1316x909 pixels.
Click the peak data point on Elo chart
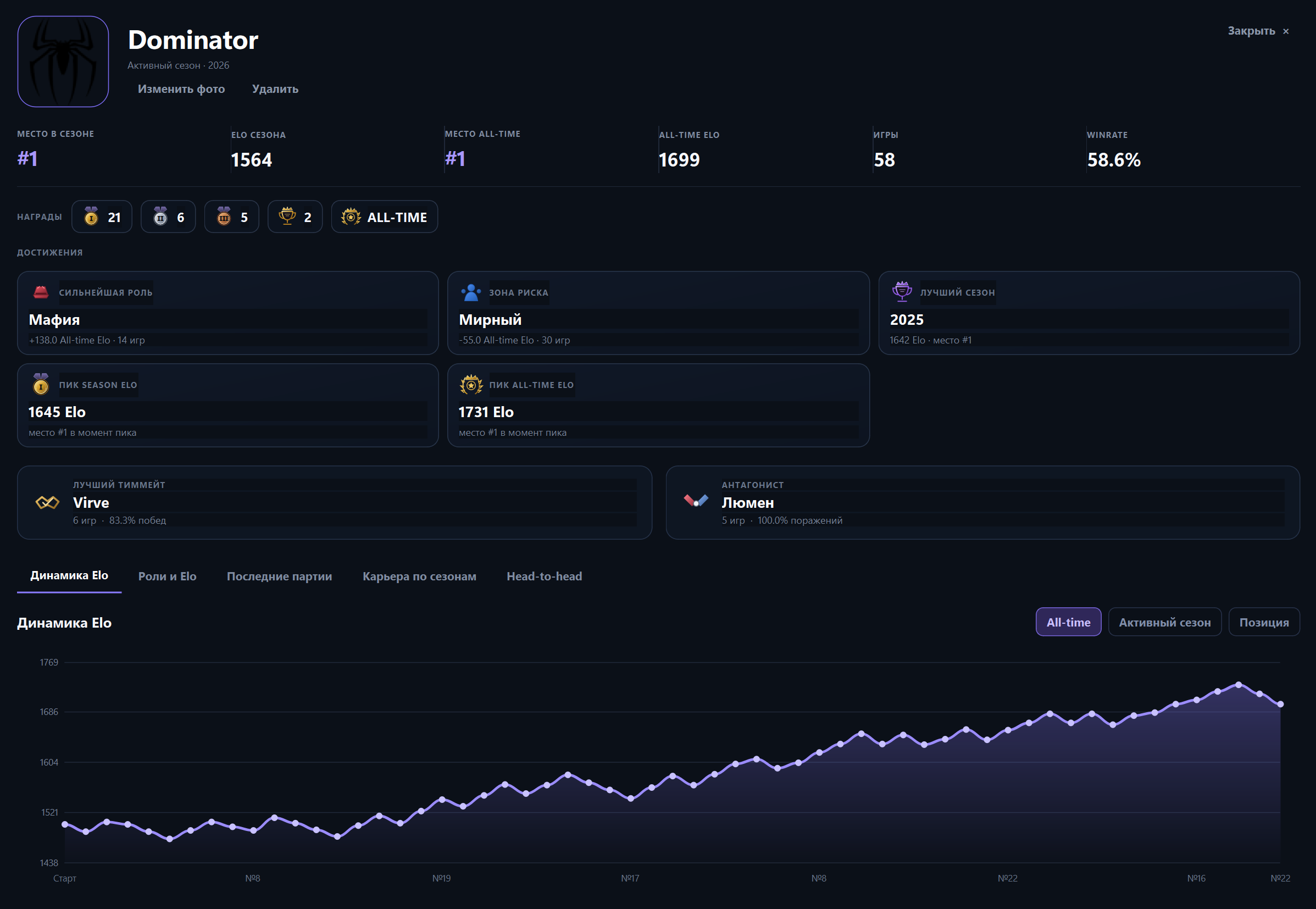pos(1238,685)
